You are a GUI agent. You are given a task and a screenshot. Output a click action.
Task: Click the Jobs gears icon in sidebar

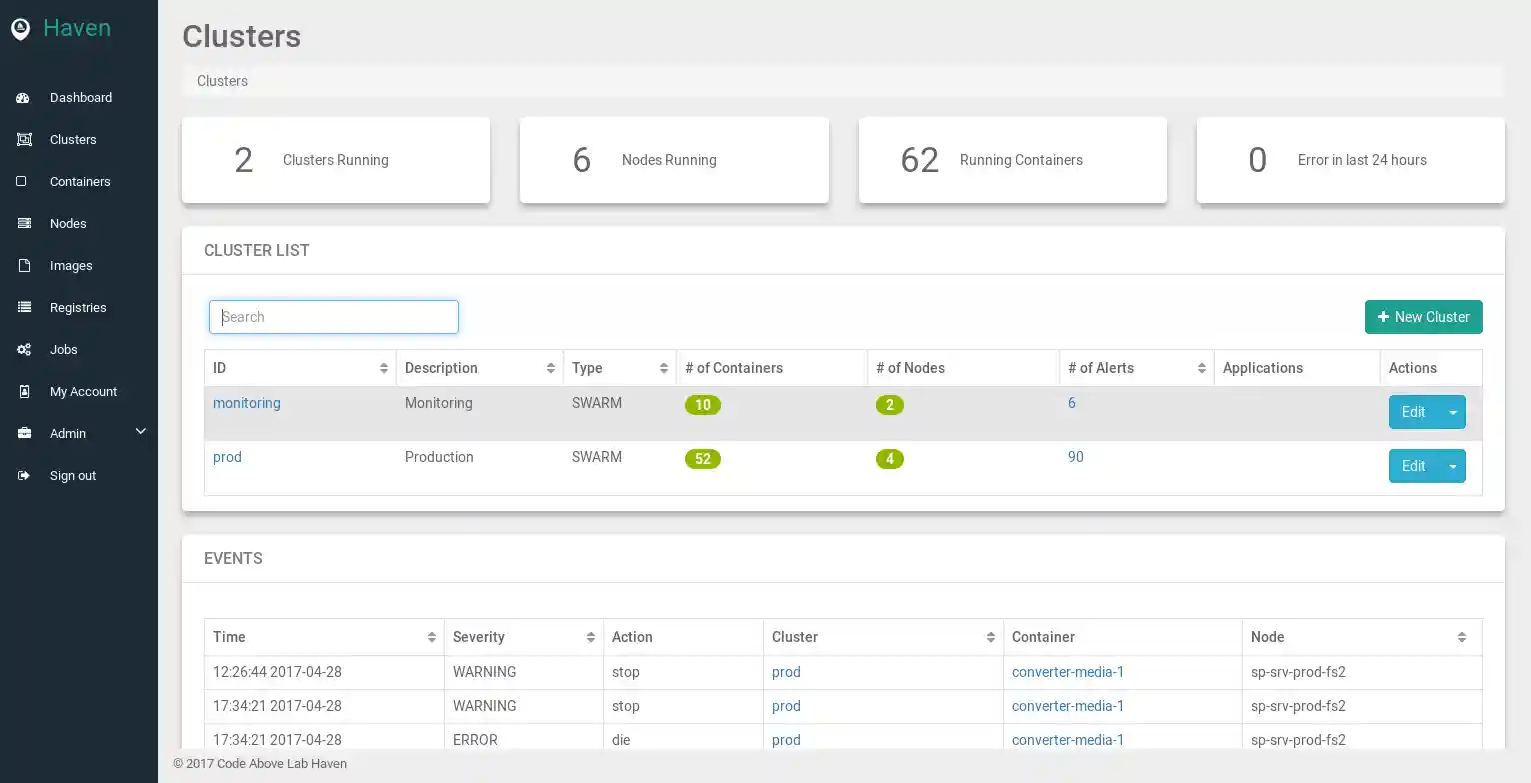pyautogui.click(x=23, y=350)
